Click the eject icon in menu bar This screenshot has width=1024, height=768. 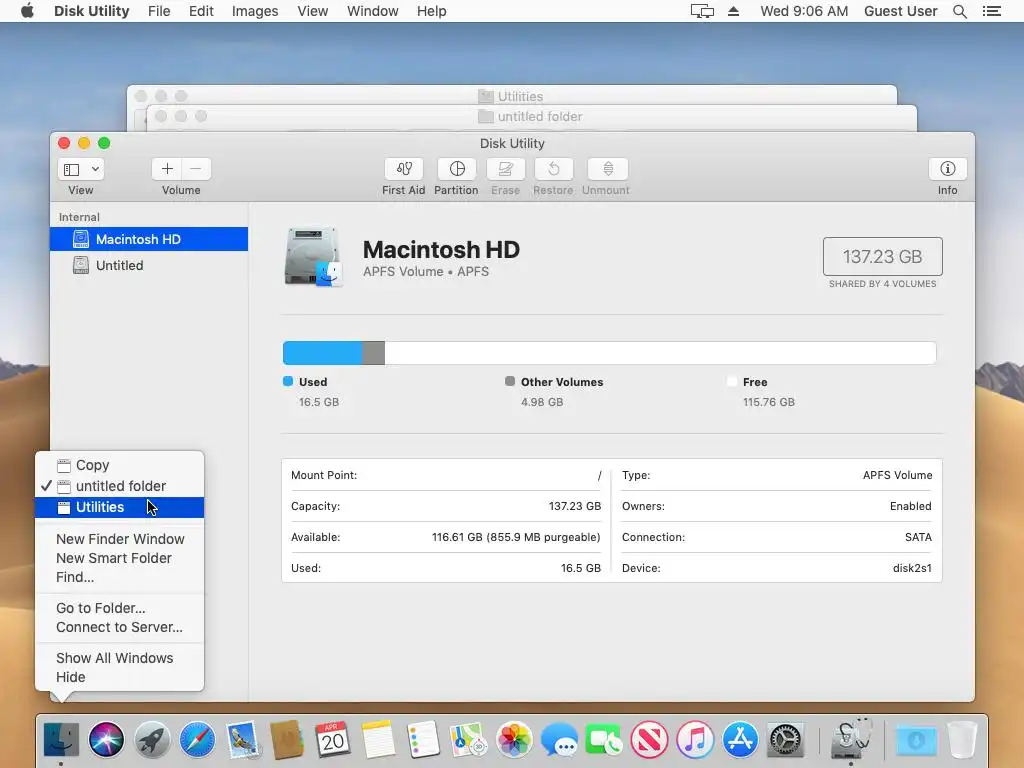click(x=733, y=11)
